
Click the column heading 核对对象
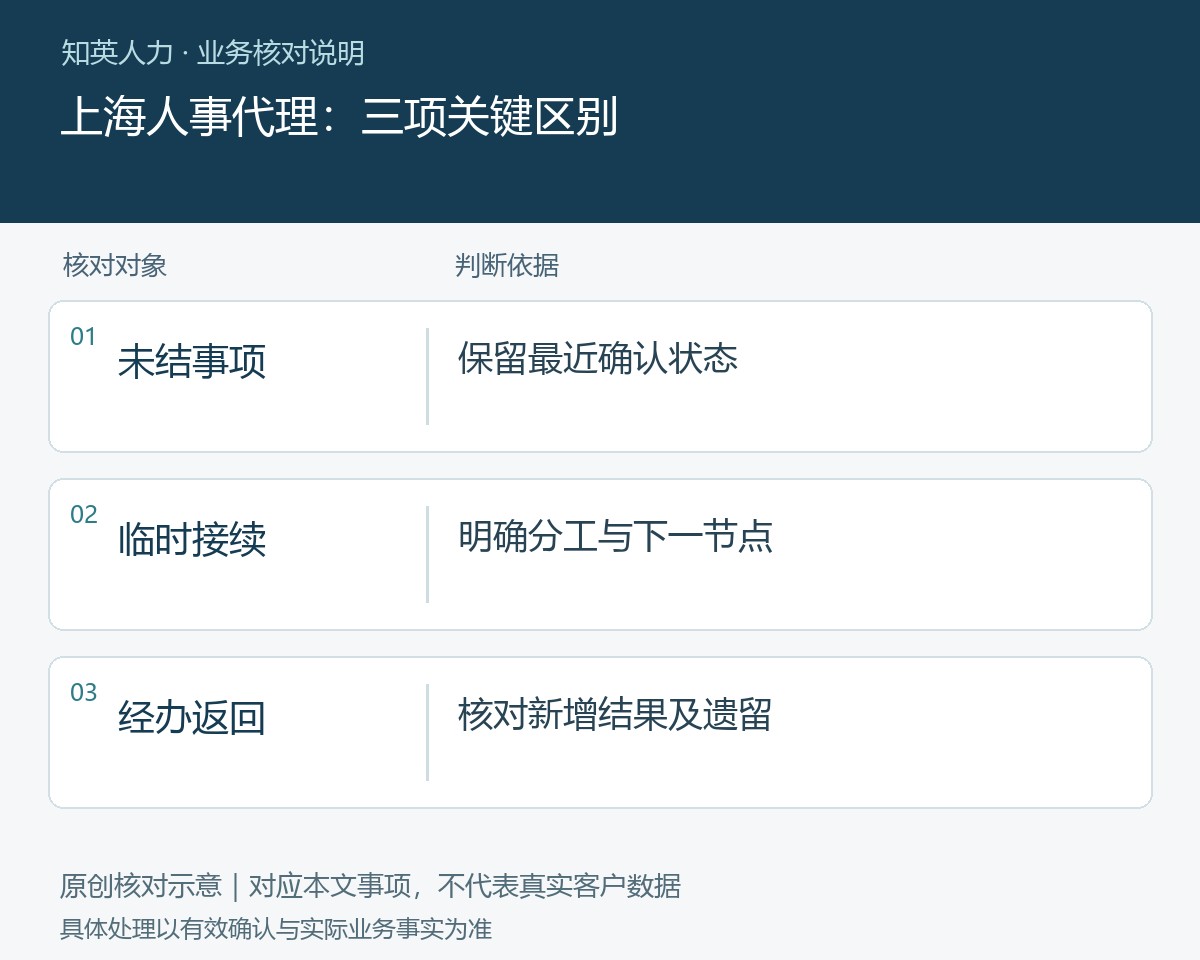click(114, 265)
